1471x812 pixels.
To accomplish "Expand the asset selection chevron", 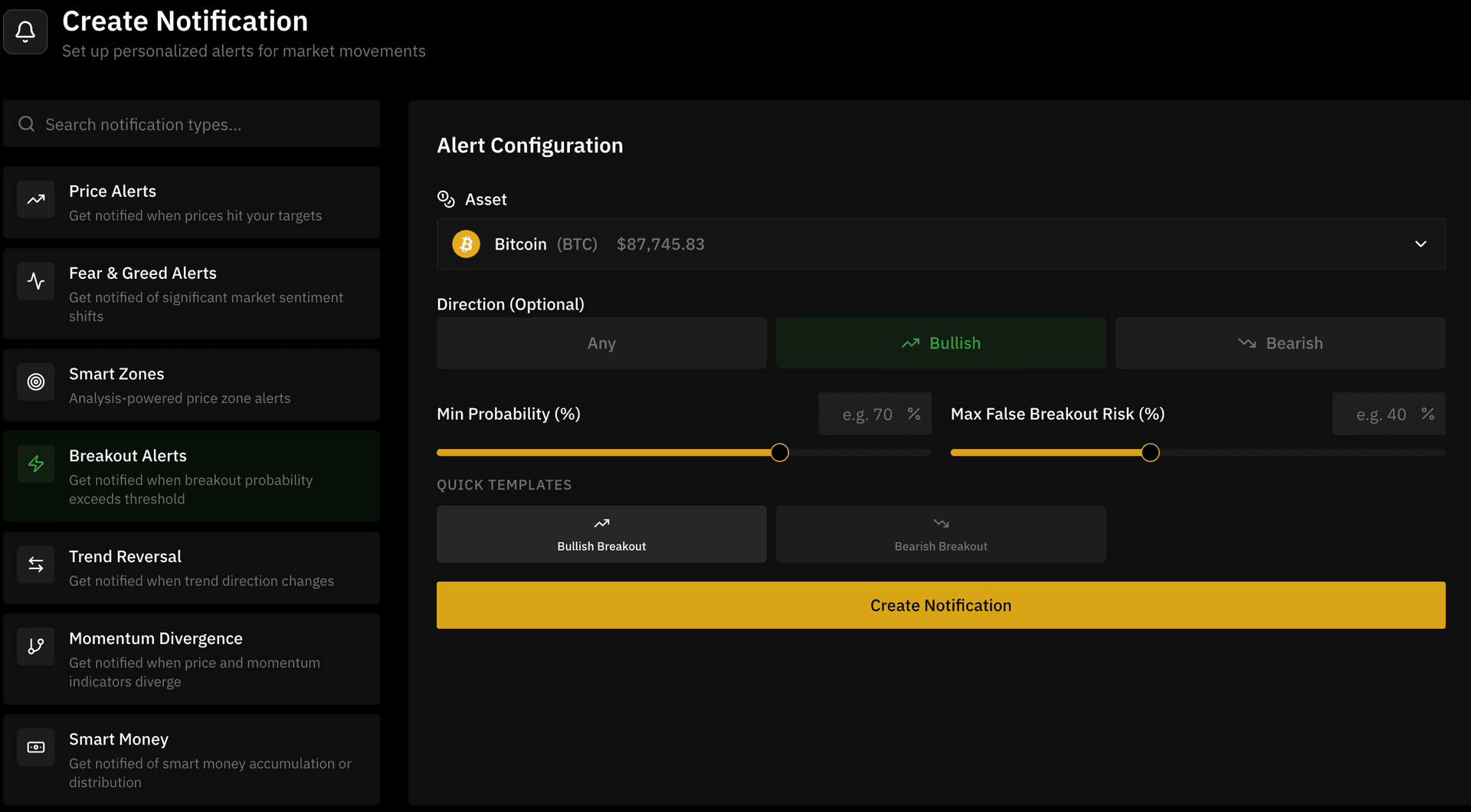I will point(1420,244).
